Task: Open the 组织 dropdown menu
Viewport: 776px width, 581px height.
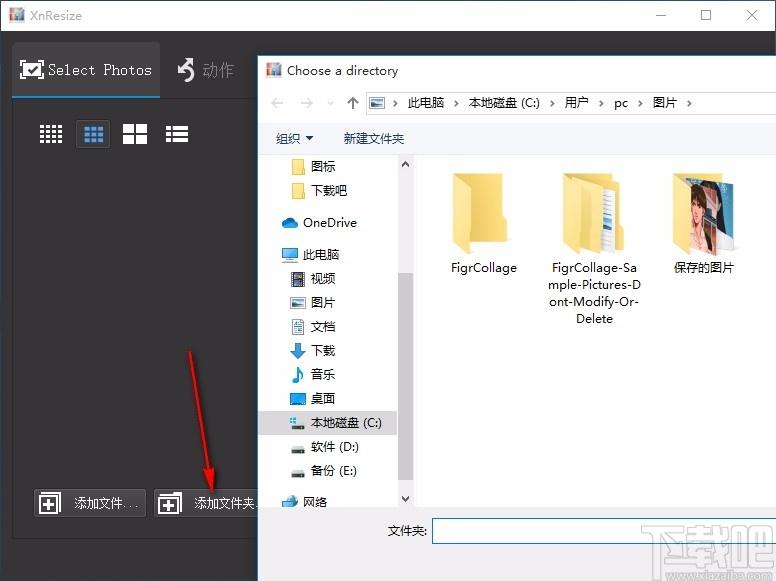Action: pyautogui.click(x=294, y=139)
